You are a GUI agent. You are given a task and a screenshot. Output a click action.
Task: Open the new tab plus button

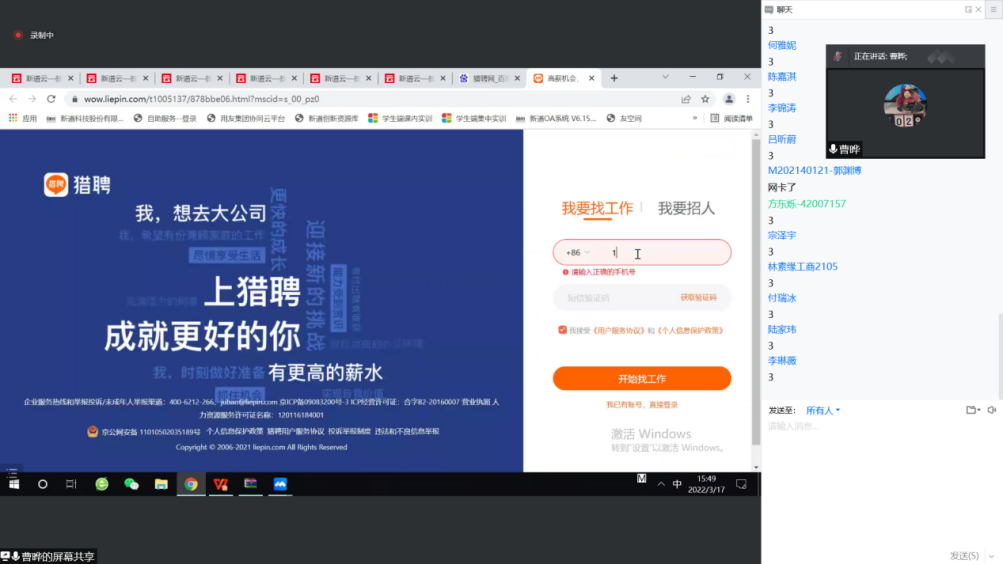(614, 78)
